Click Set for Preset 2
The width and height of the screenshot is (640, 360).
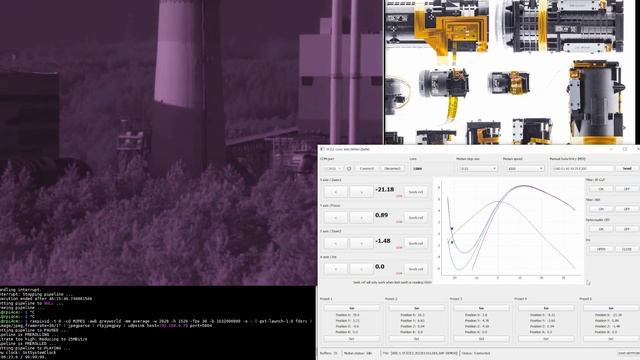pos(416,339)
